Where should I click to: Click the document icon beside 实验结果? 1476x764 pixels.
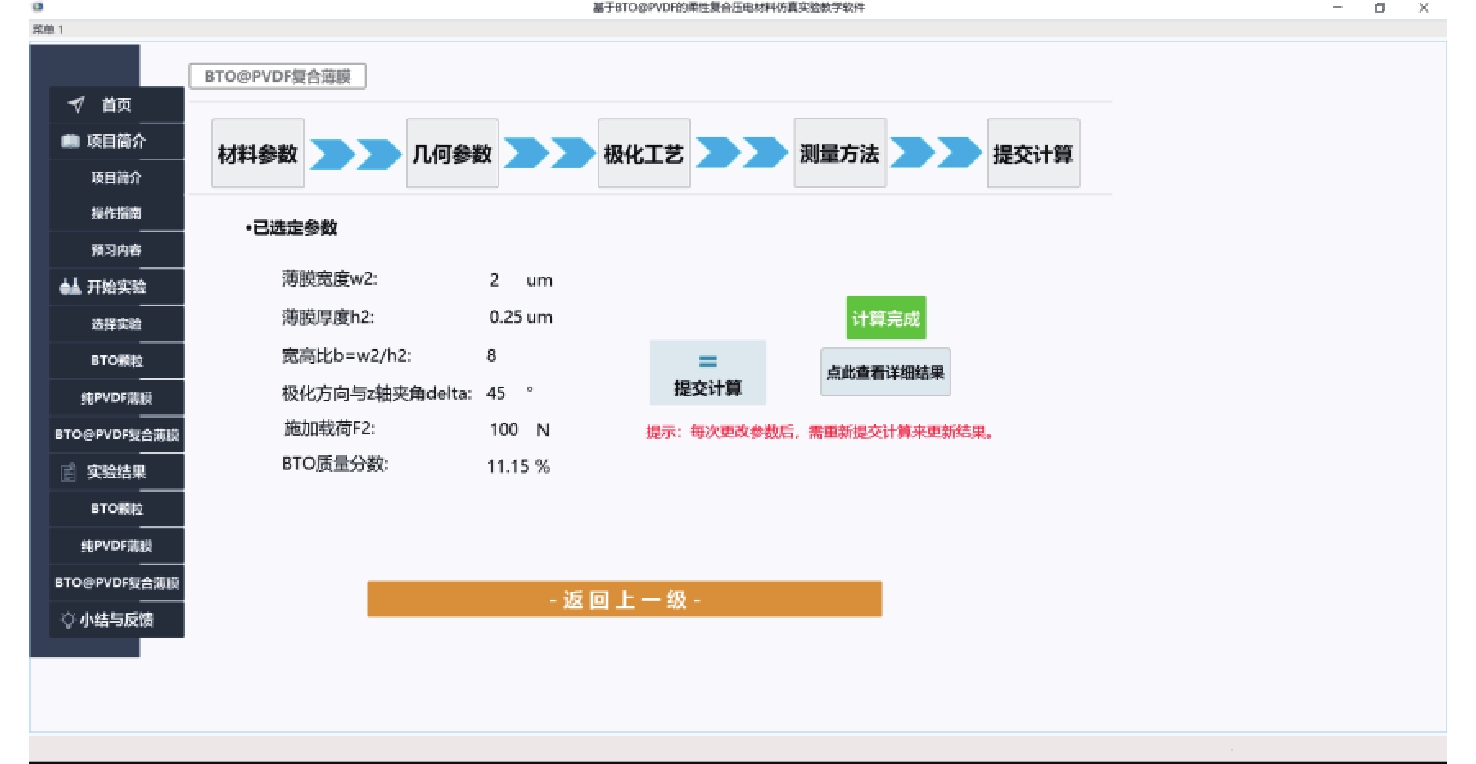point(69,472)
